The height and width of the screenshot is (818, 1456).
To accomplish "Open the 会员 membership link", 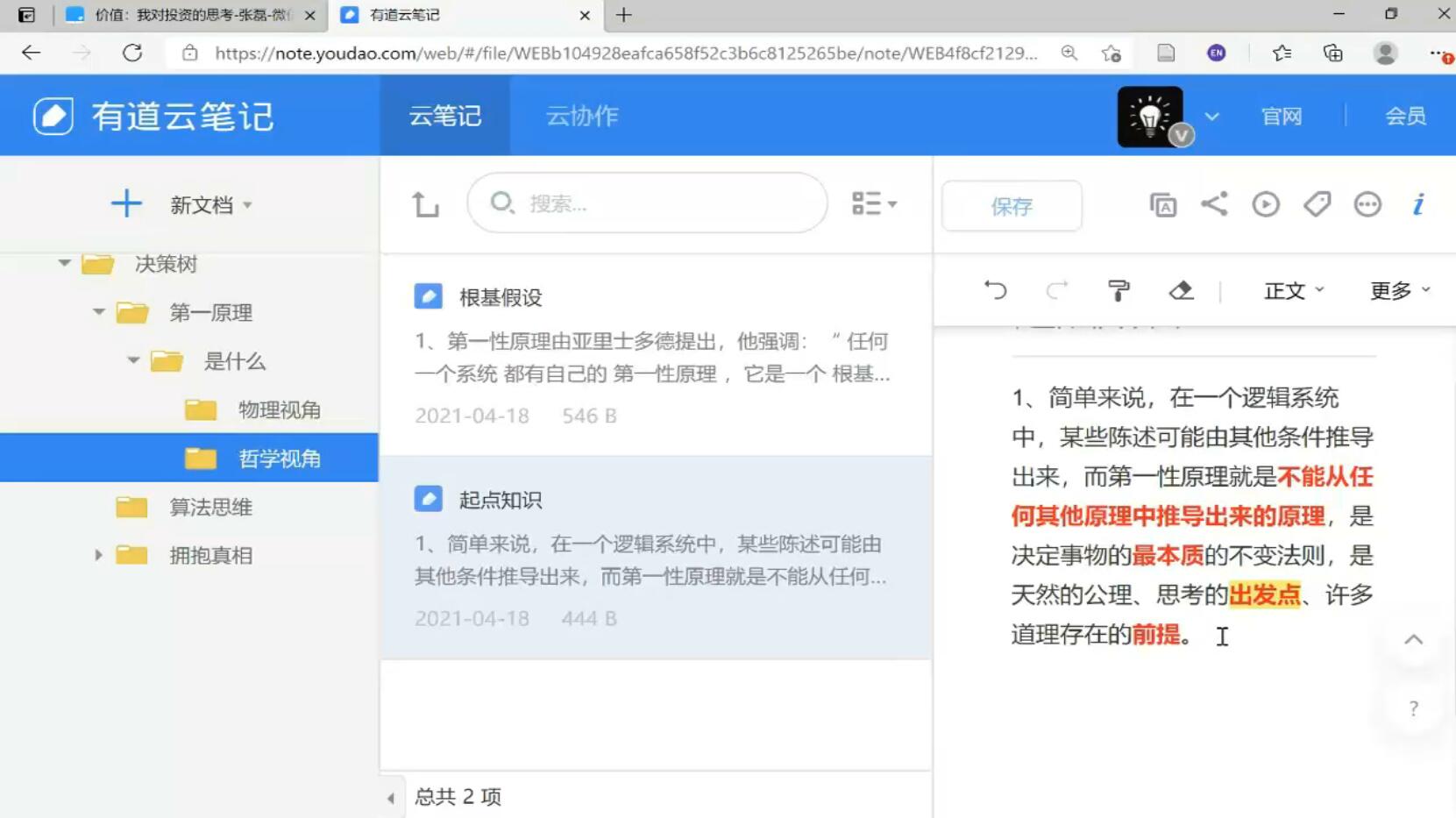I will click(1406, 115).
